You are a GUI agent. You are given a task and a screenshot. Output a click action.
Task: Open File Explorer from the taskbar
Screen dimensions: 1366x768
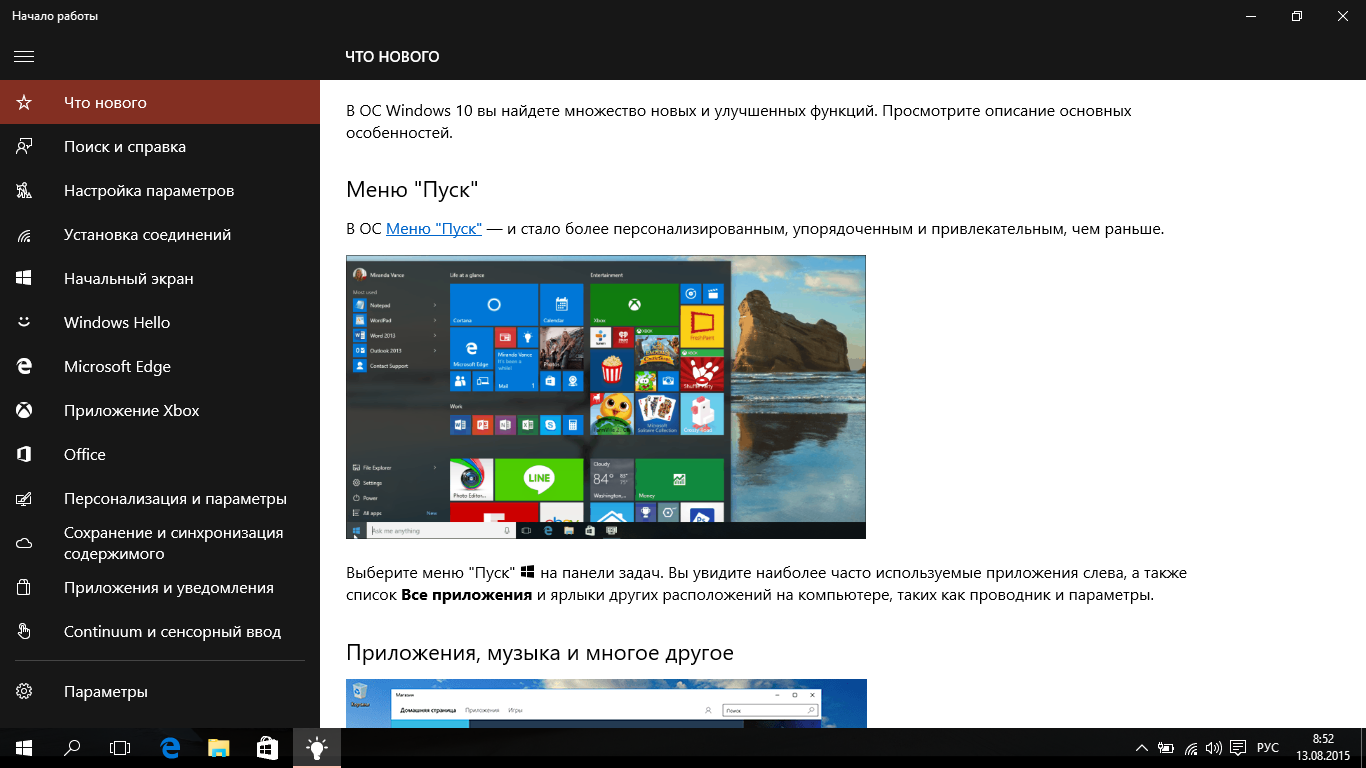pos(219,748)
